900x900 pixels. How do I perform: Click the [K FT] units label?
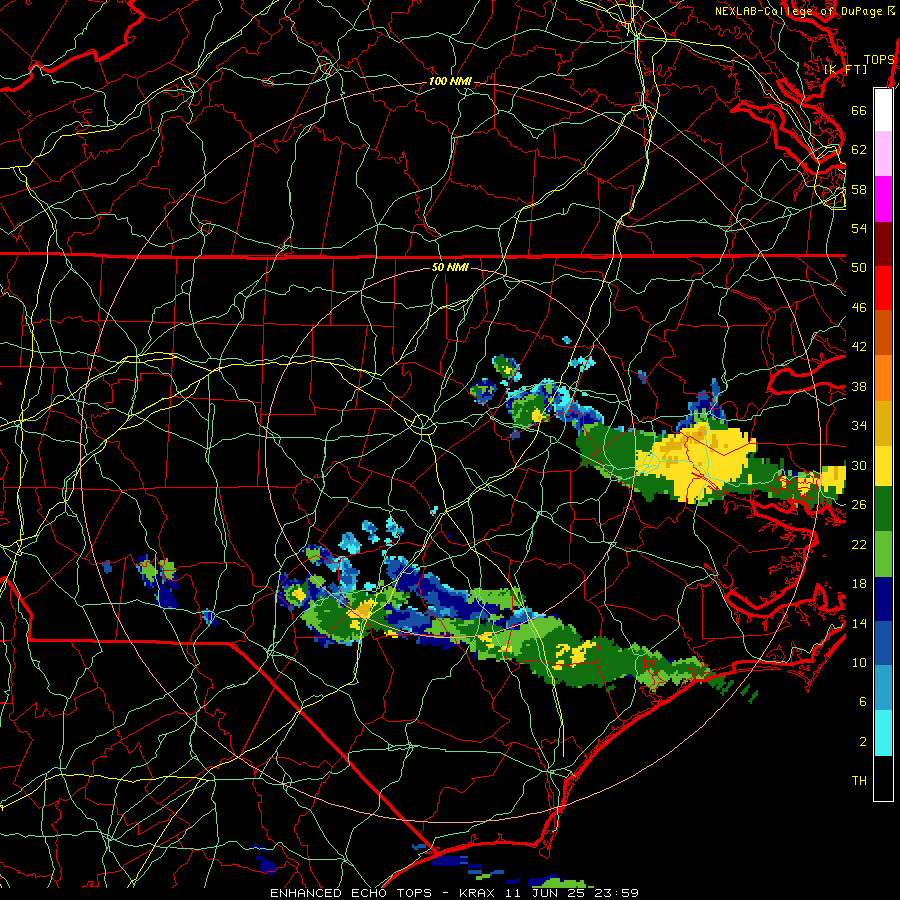[845, 69]
